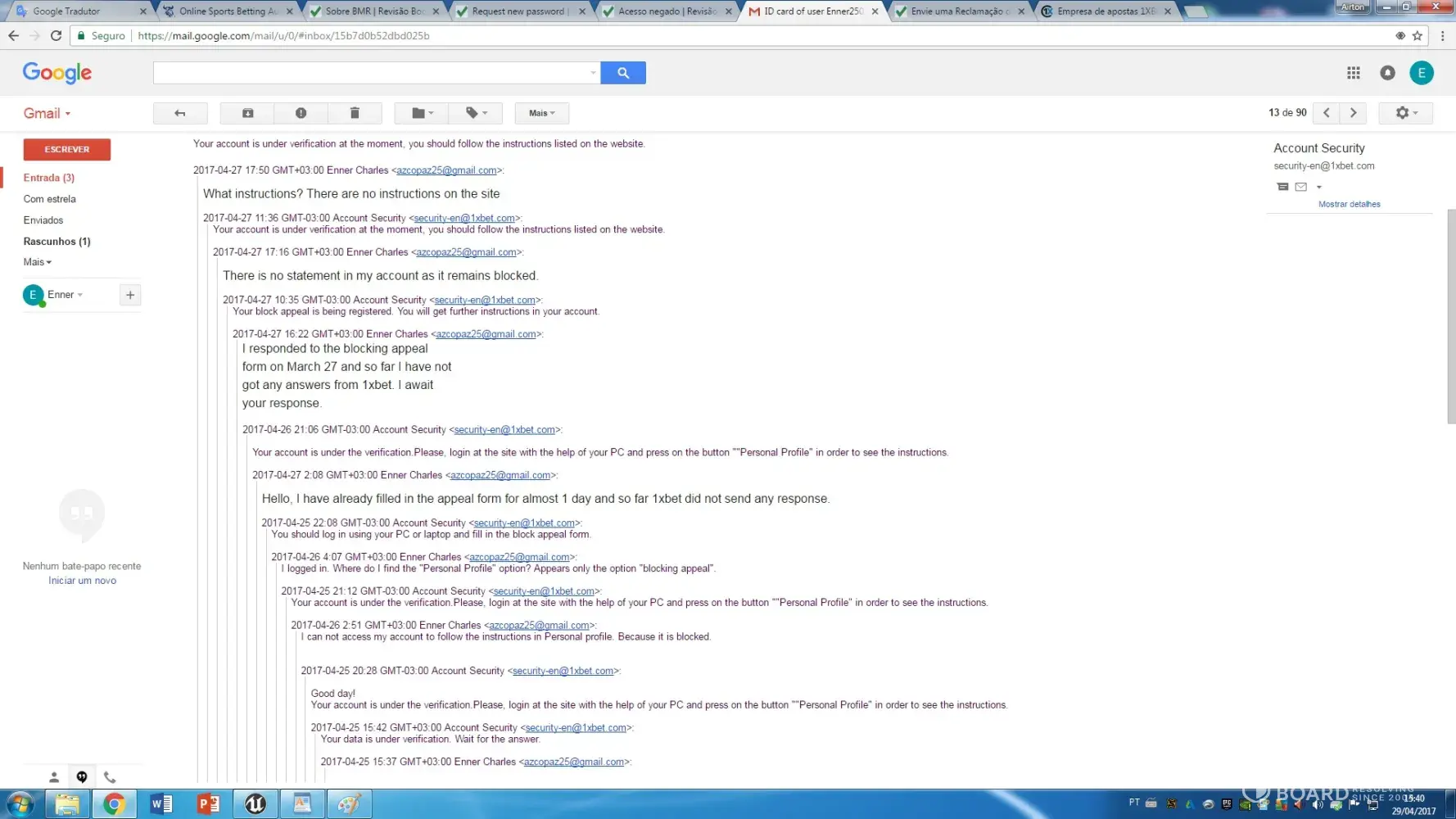Go to the next conversation arrow
The width and height of the screenshot is (1456, 819).
[1353, 113]
